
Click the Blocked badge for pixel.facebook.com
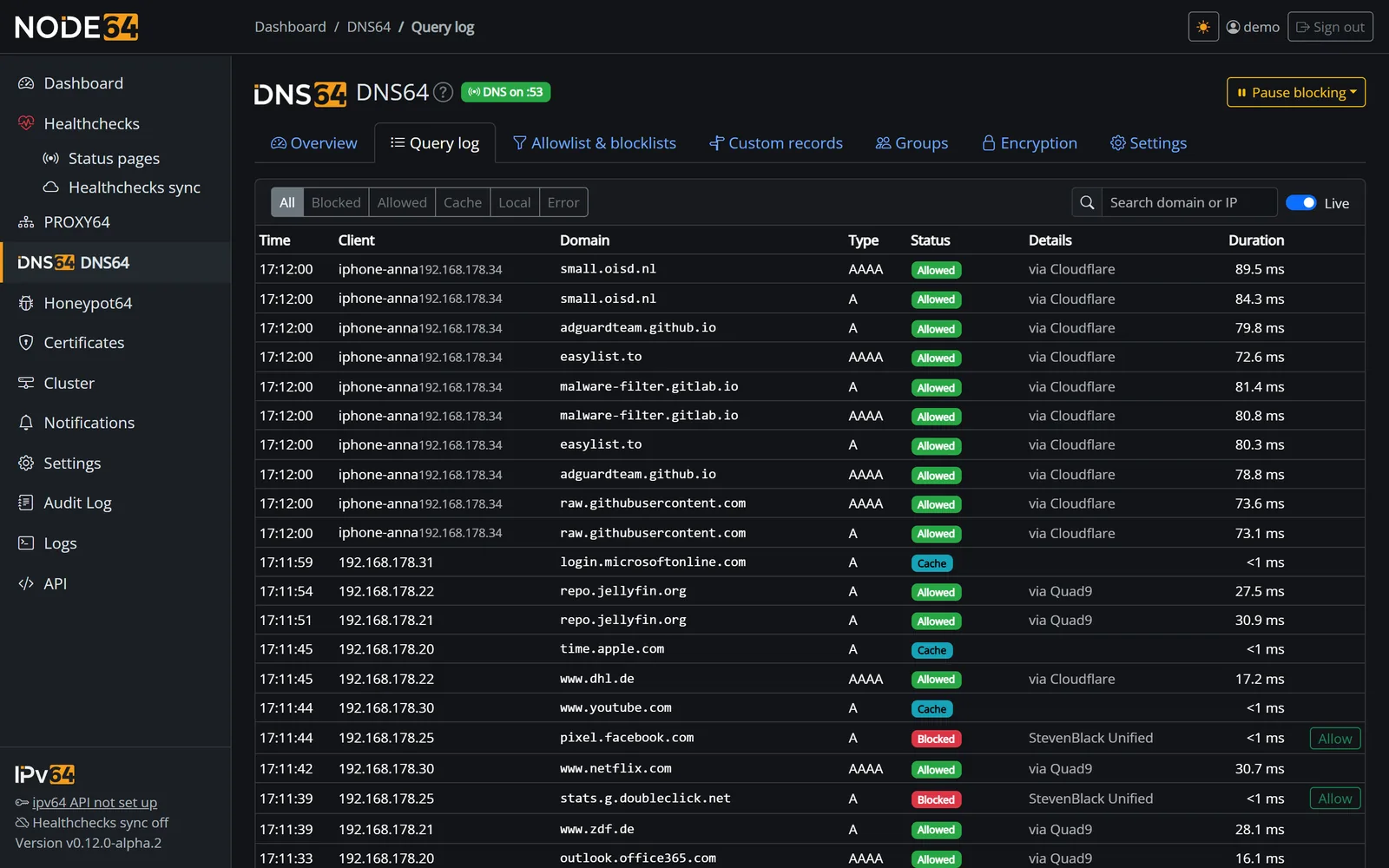[x=936, y=739]
